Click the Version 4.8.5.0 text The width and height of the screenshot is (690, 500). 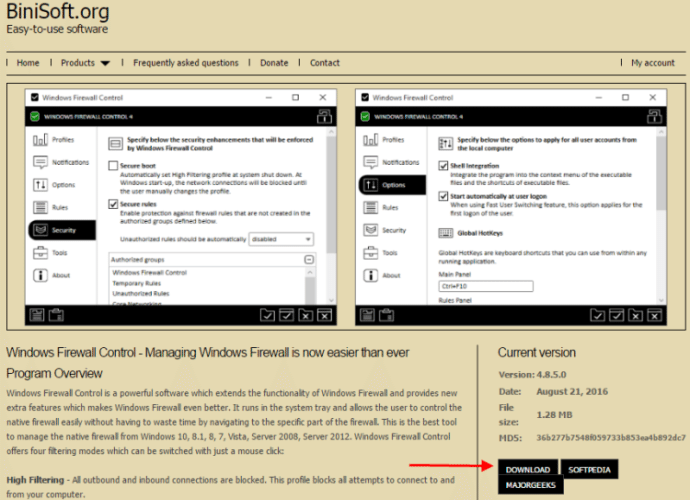coord(532,375)
